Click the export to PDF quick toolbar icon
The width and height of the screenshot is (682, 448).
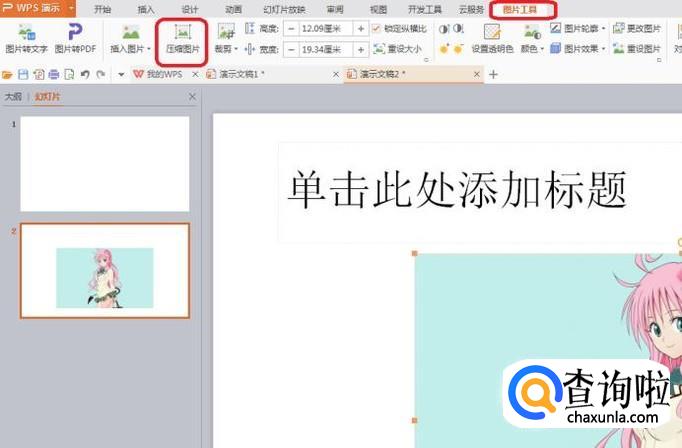(x=39, y=75)
